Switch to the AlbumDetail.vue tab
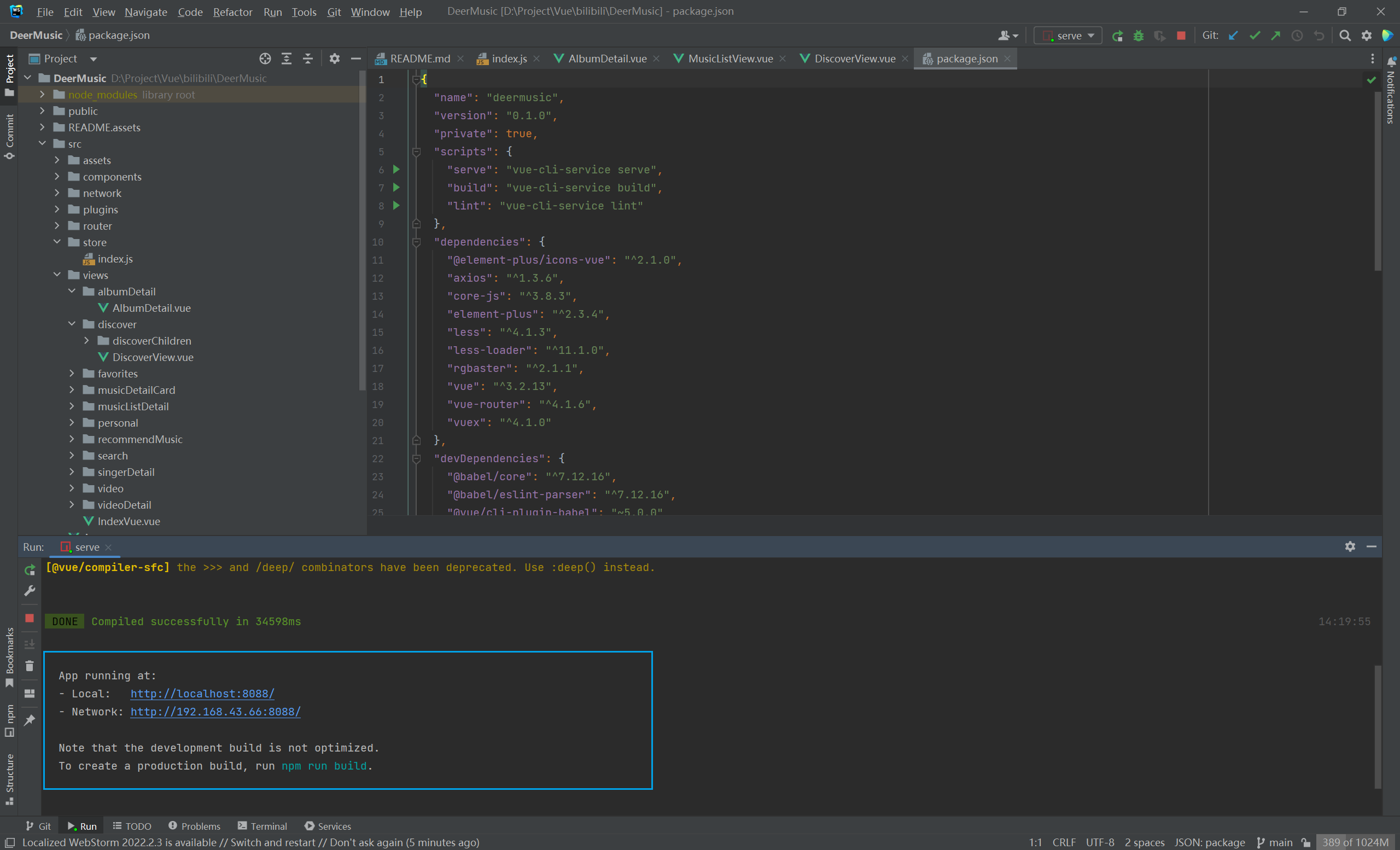This screenshot has width=1400, height=850. pos(607,59)
